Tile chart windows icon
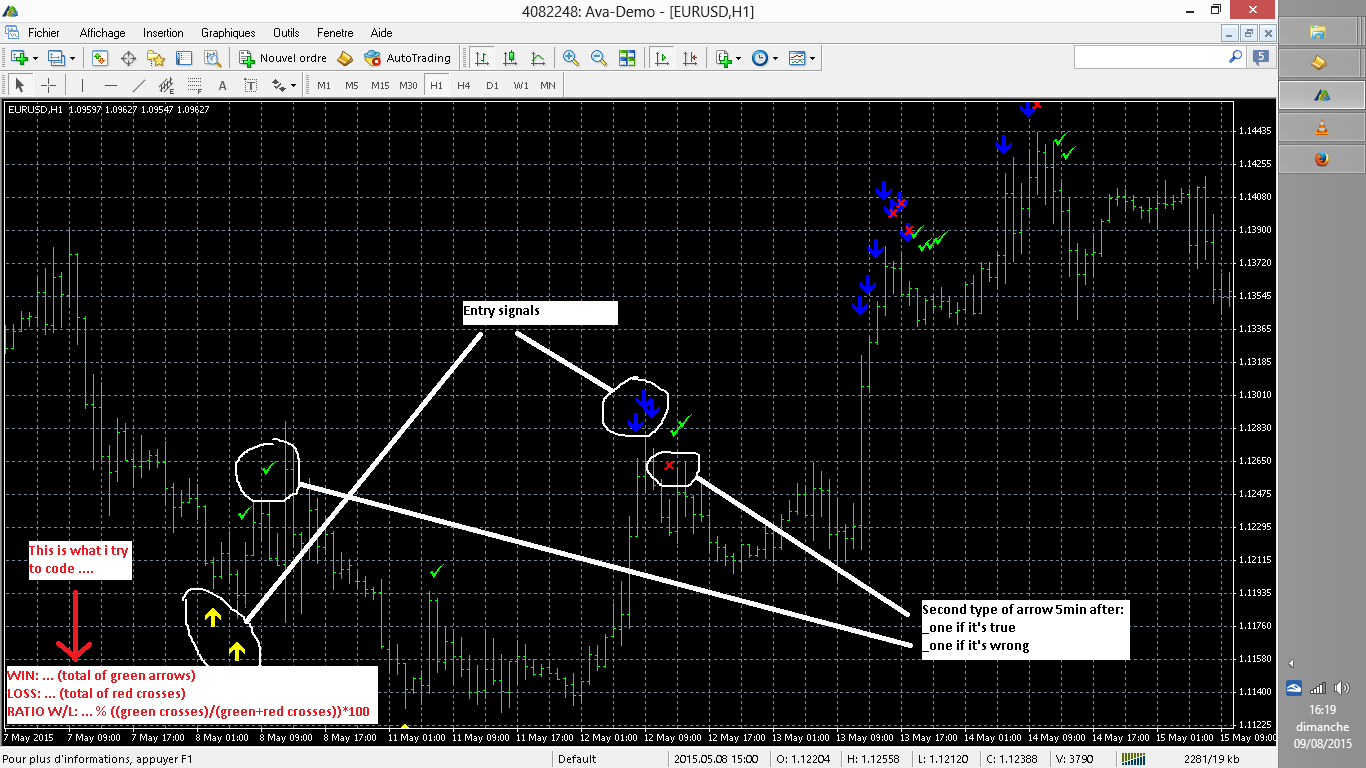This screenshot has height=768, width=1366. [627, 58]
